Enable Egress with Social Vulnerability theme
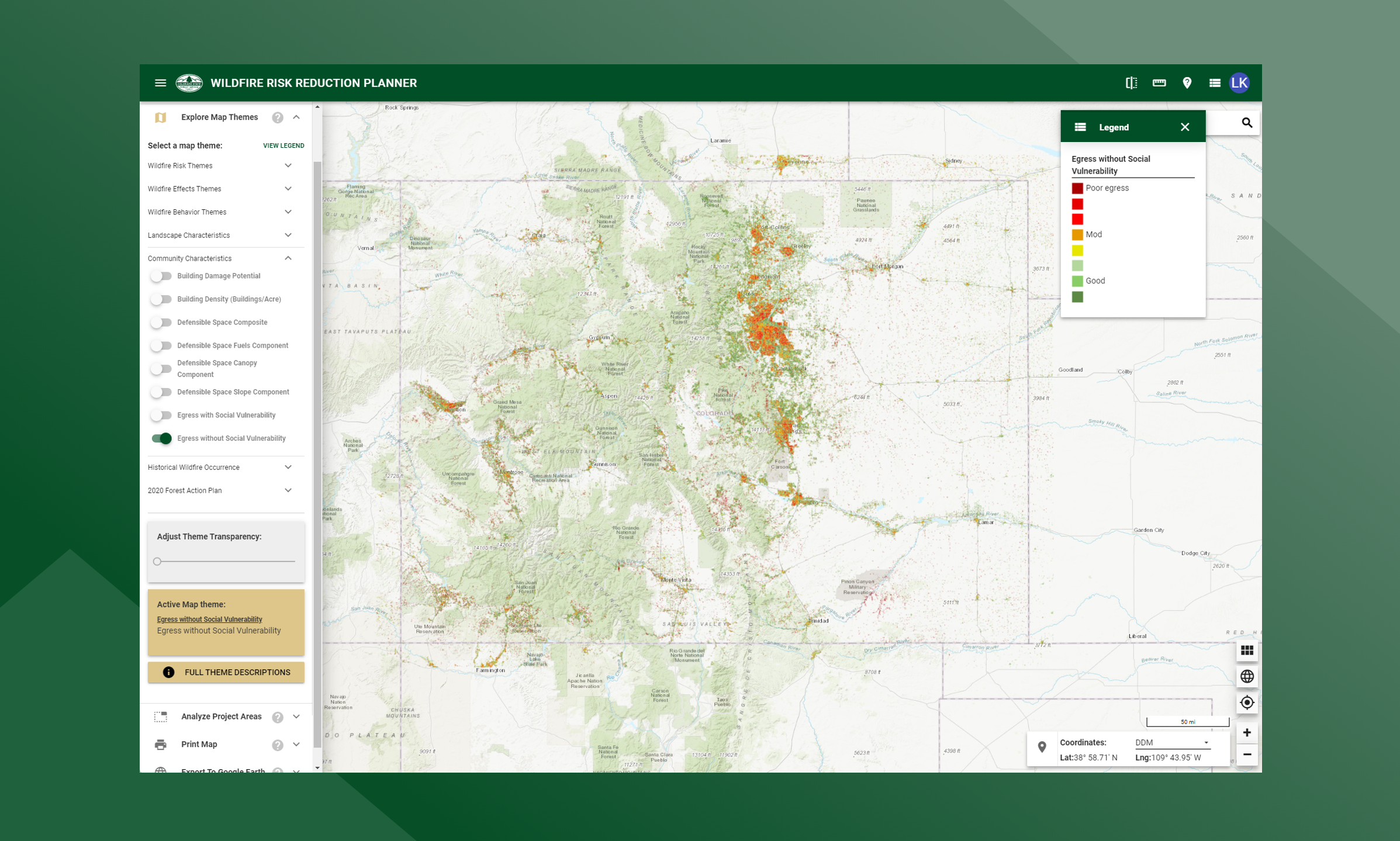The width and height of the screenshot is (1400, 841). (161, 415)
